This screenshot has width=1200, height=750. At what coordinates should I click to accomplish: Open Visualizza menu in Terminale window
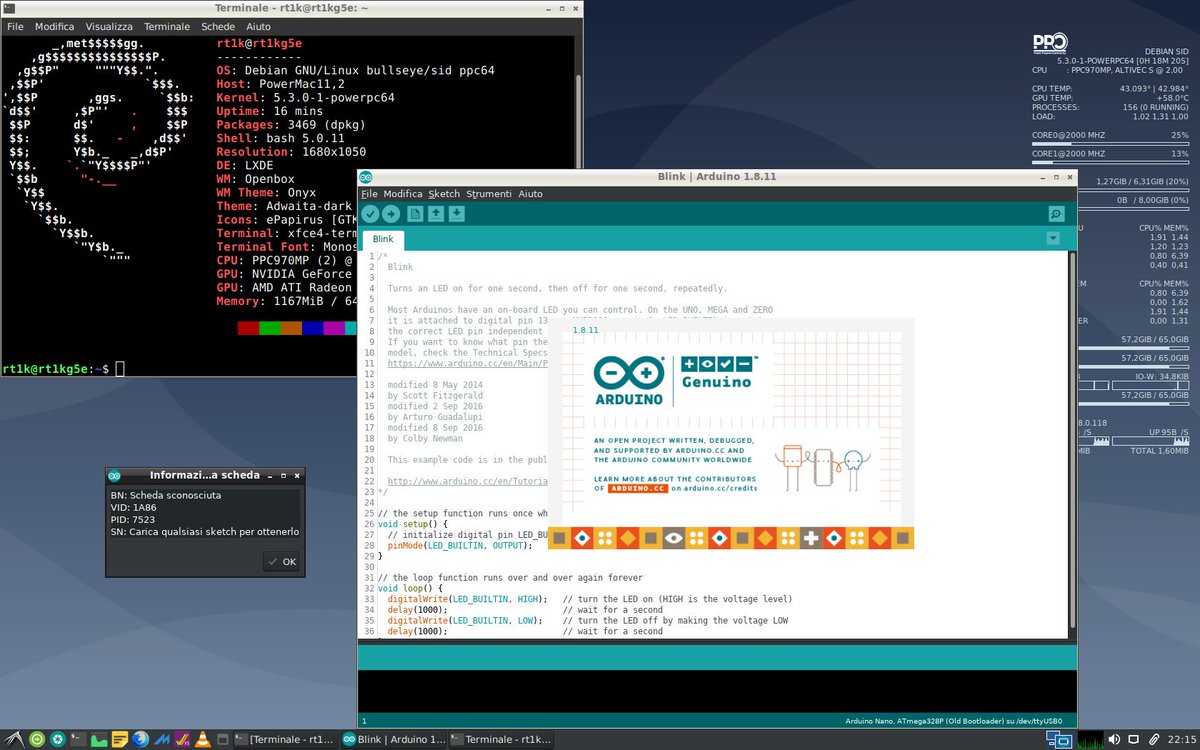tap(110, 26)
